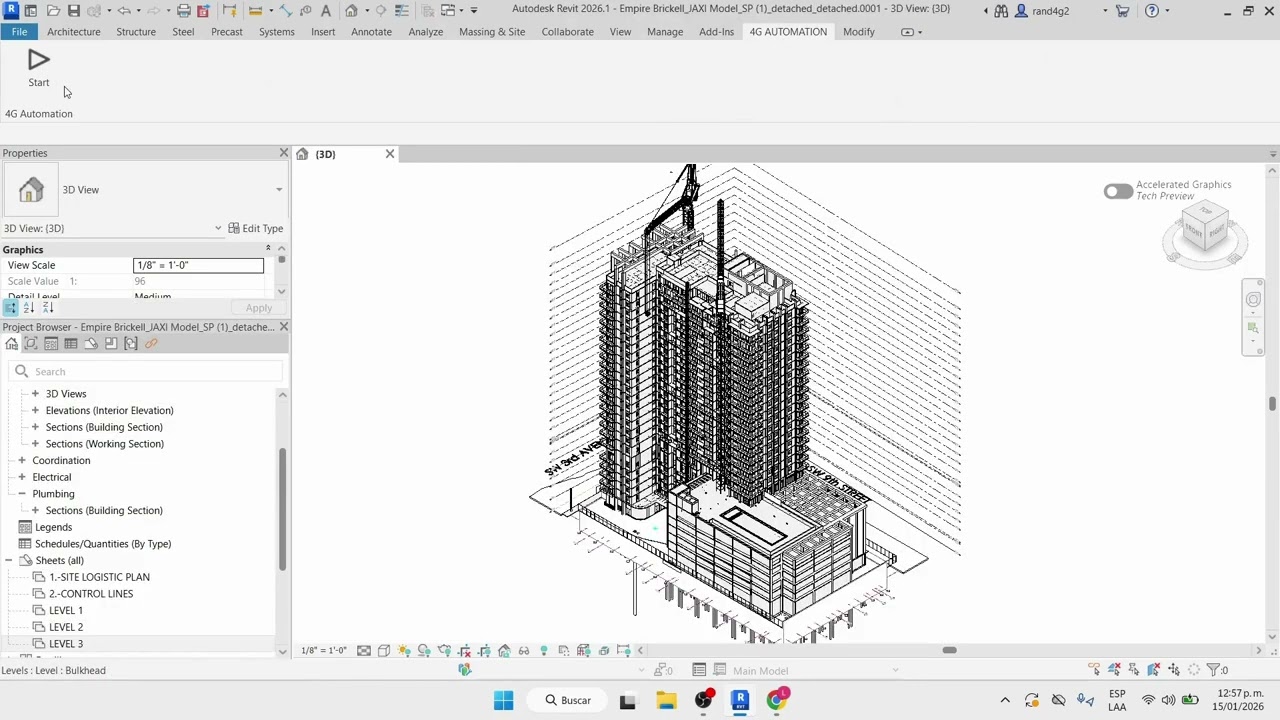This screenshot has width=1280, height=720.
Task: Click the Apply button in Properties
Action: 258,308
